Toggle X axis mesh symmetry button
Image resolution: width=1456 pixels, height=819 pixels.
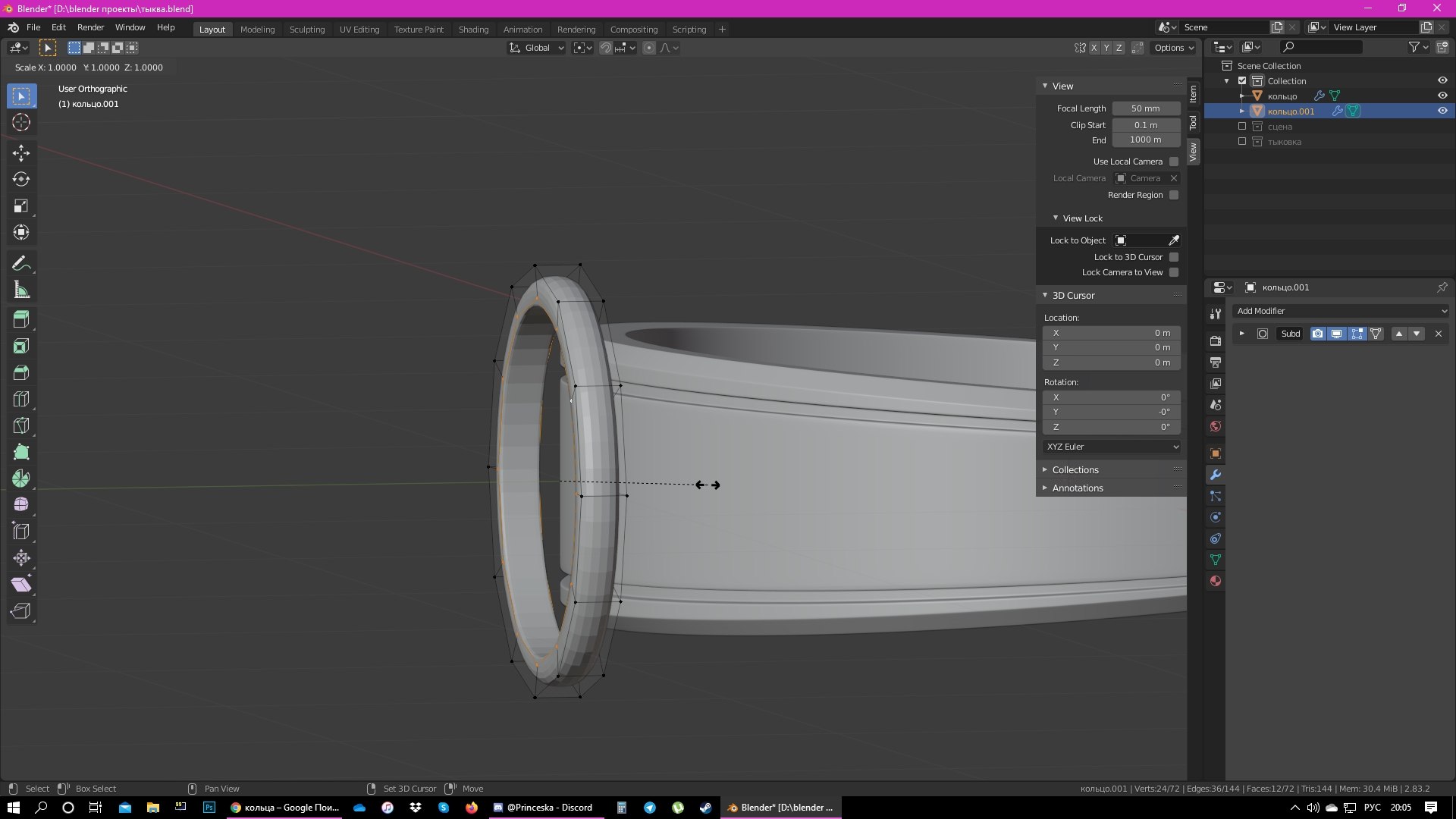[x=1094, y=48]
